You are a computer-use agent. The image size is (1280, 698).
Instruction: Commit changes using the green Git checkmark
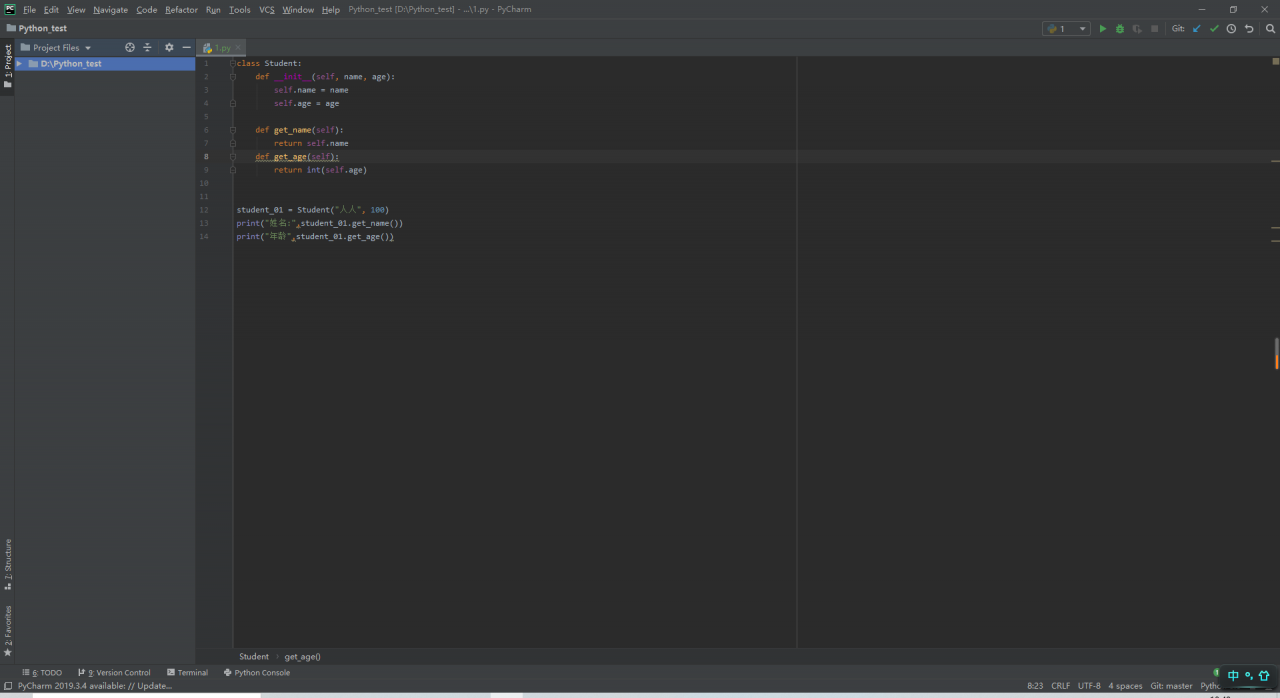click(x=1214, y=29)
